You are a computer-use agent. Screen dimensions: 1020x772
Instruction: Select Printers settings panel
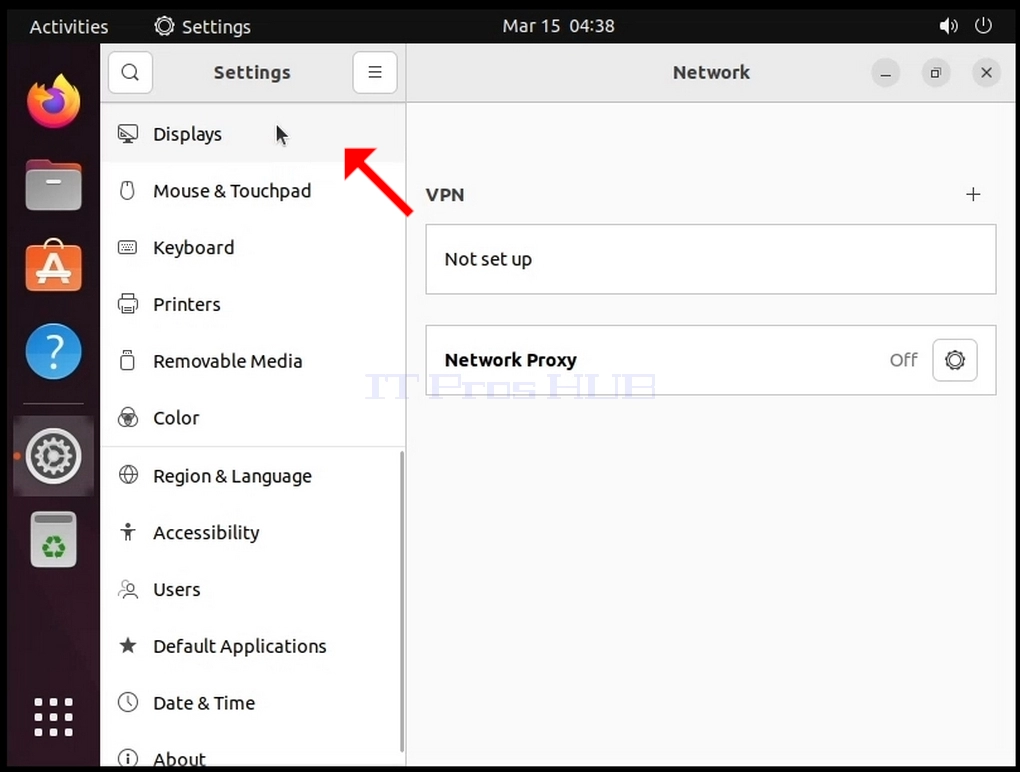point(253,304)
